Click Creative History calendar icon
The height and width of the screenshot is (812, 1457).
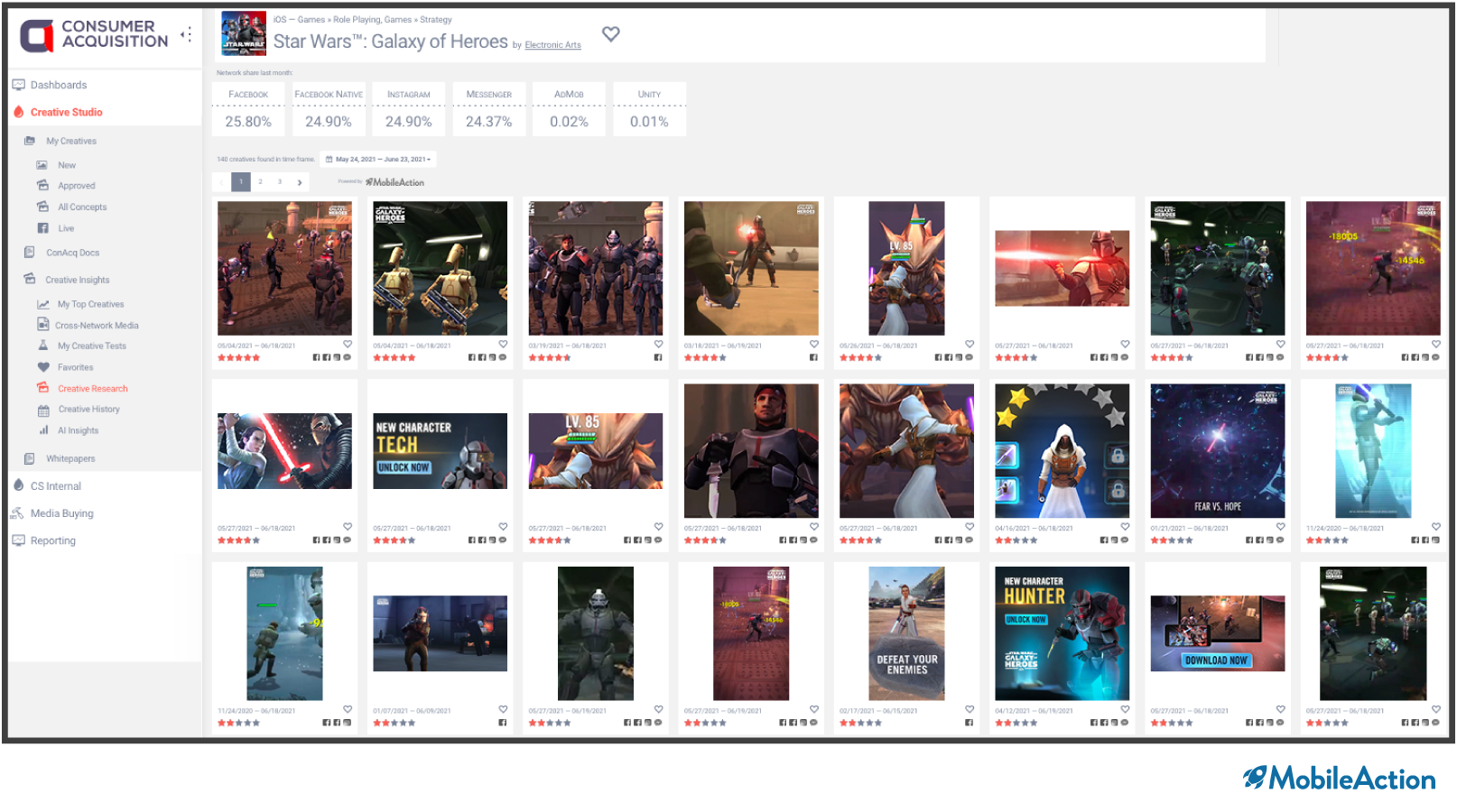[43, 410]
